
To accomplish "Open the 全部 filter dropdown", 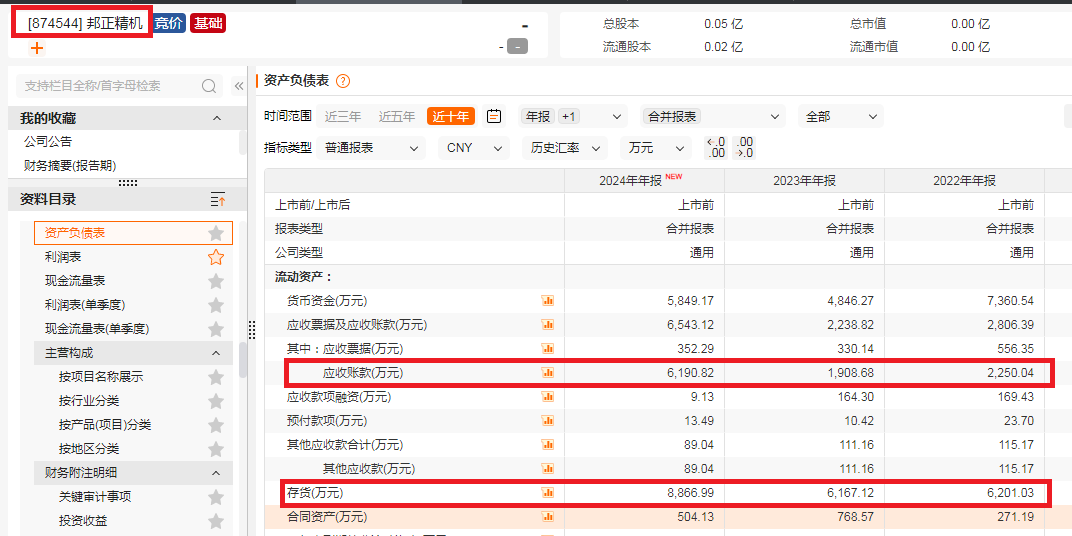I will [x=840, y=116].
